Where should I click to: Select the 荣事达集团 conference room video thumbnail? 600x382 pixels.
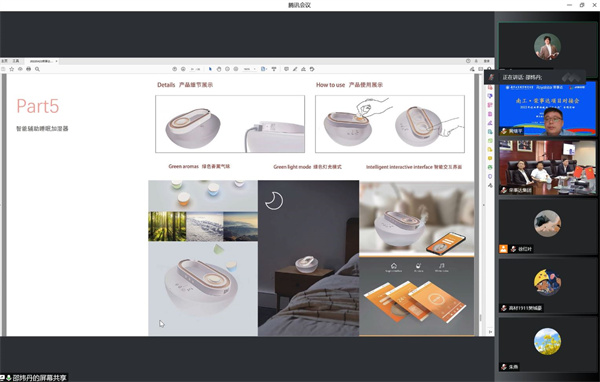pos(547,167)
